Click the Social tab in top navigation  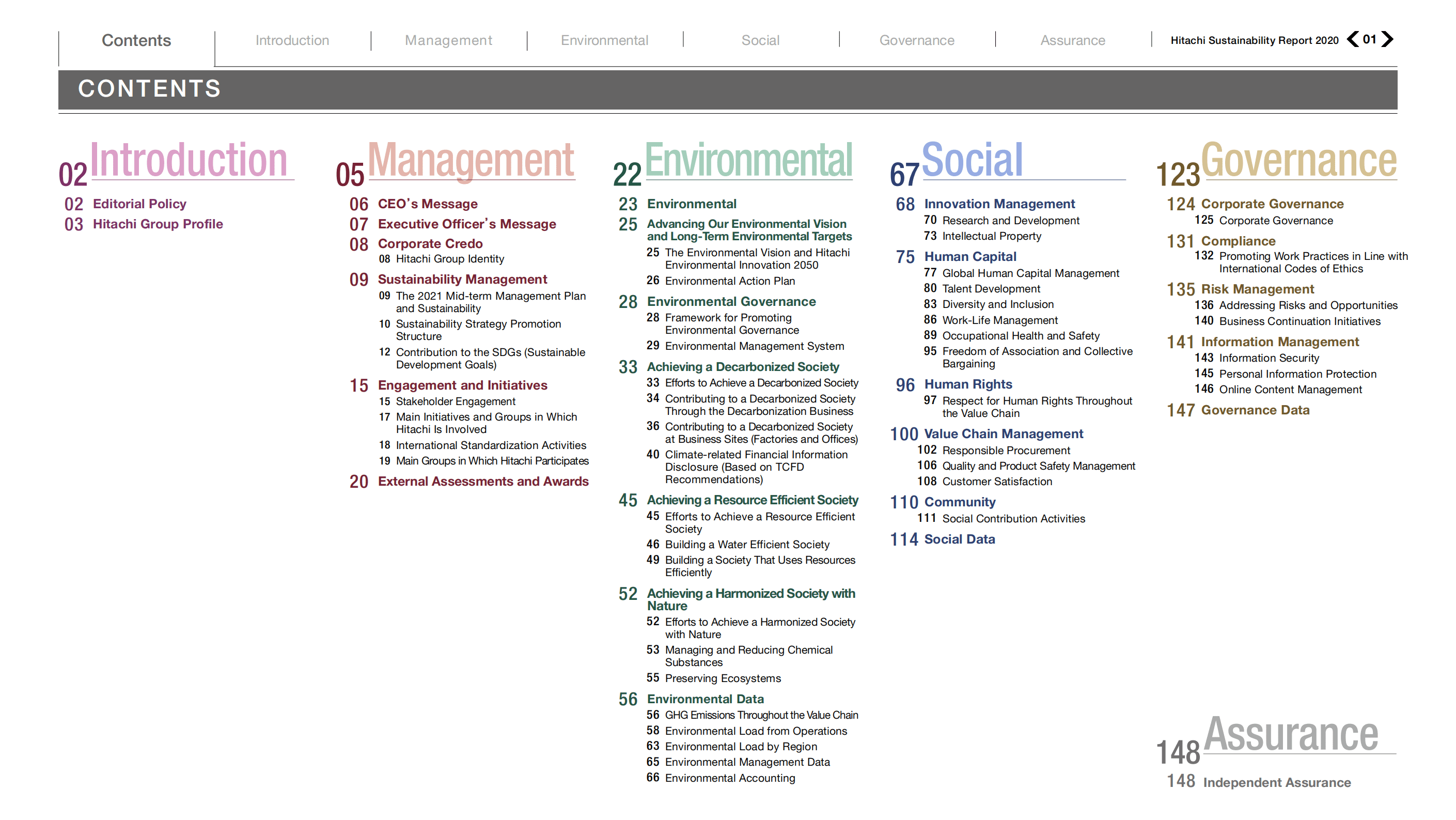tap(760, 40)
